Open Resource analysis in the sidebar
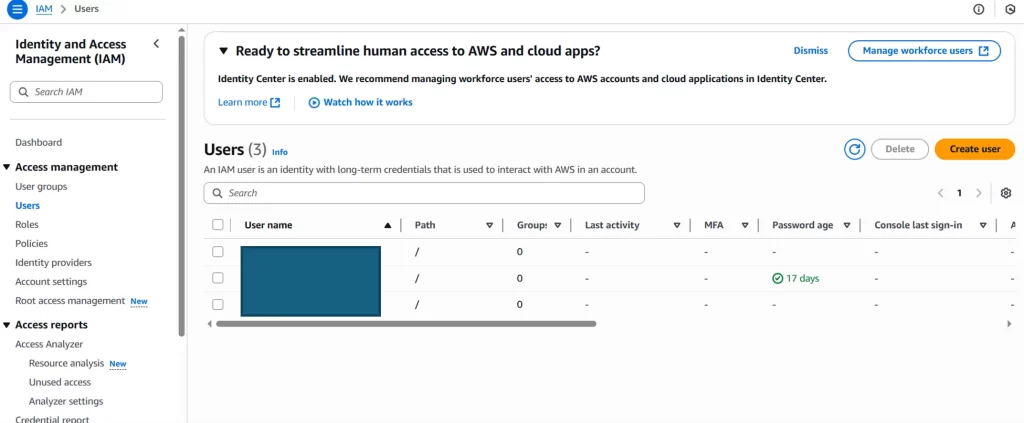This screenshot has width=1024, height=423. click(67, 363)
